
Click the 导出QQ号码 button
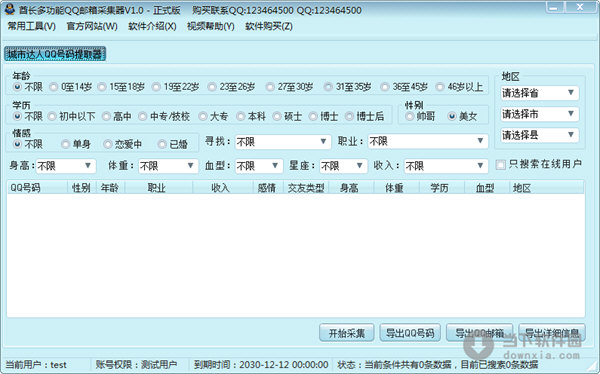click(410, 333)
